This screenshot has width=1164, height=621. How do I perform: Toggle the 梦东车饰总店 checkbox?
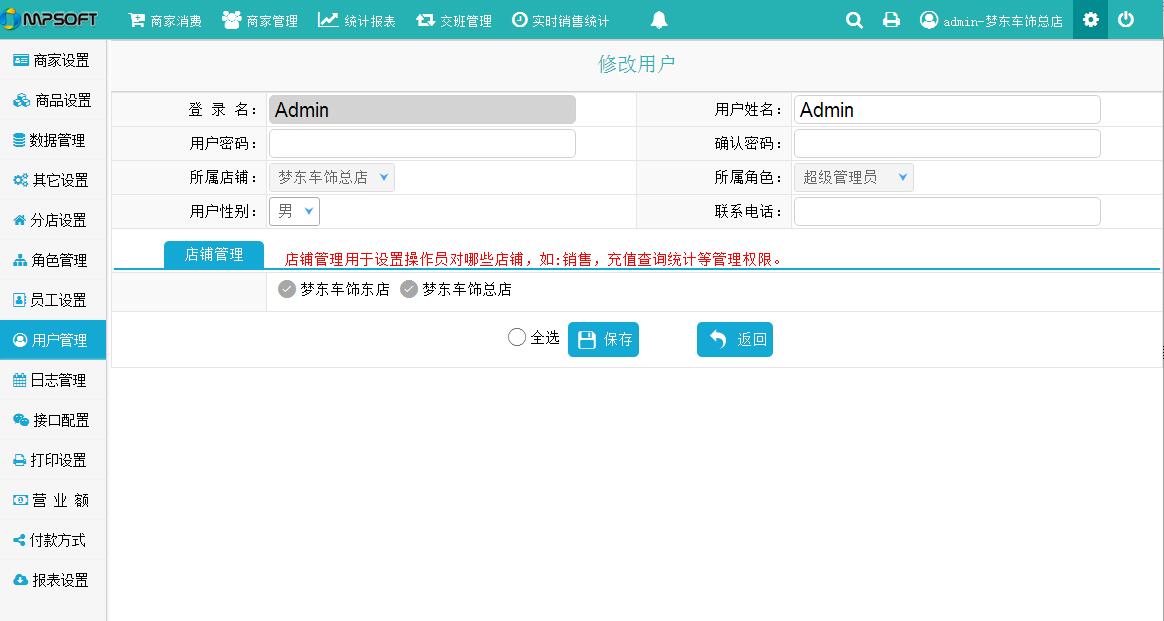click(409, 290)
